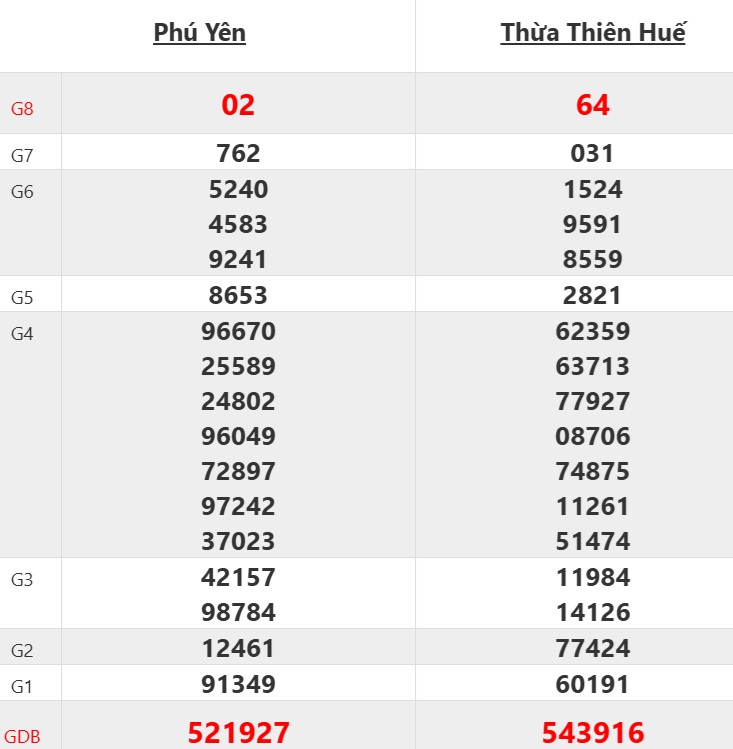
Task: Click Thừa Thiên Huế G2 number 77424
Action: click(593, 648)
